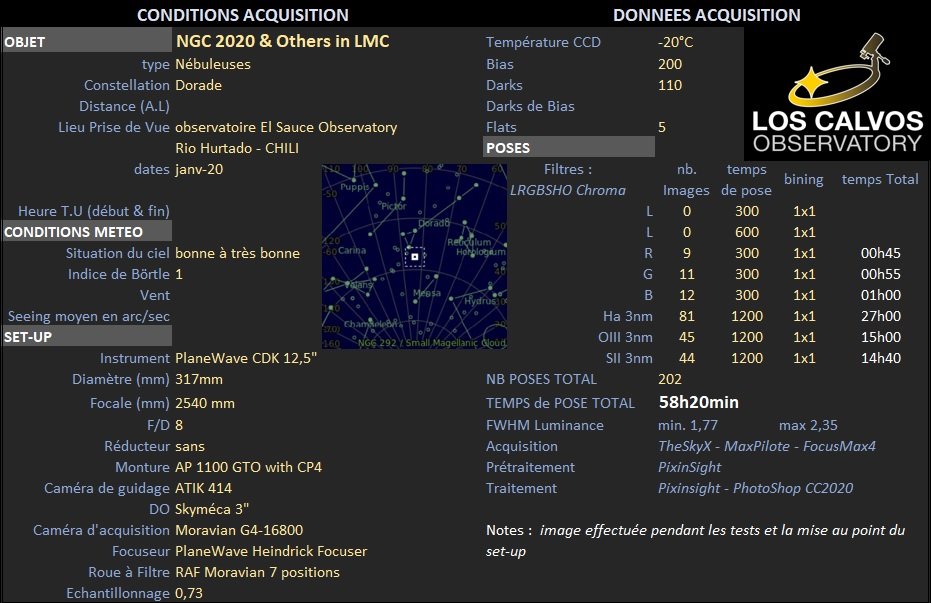Click 'PlaneWave CDK 12,5"' instrument value
This screenshot has height=603, width=931.
pos(246,358)
